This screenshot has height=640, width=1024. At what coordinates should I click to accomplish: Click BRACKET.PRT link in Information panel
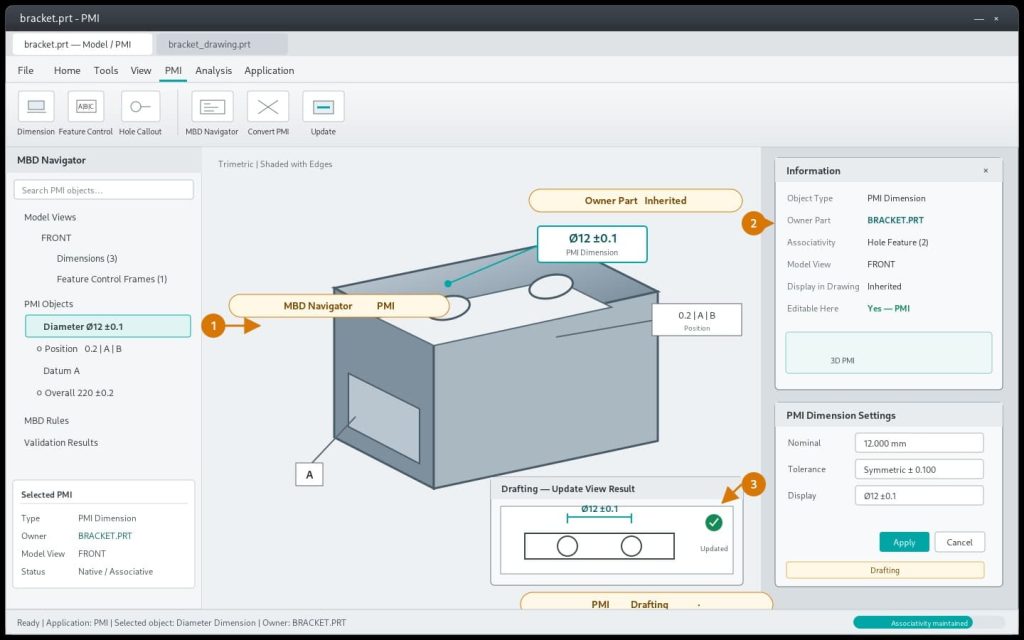895,220
